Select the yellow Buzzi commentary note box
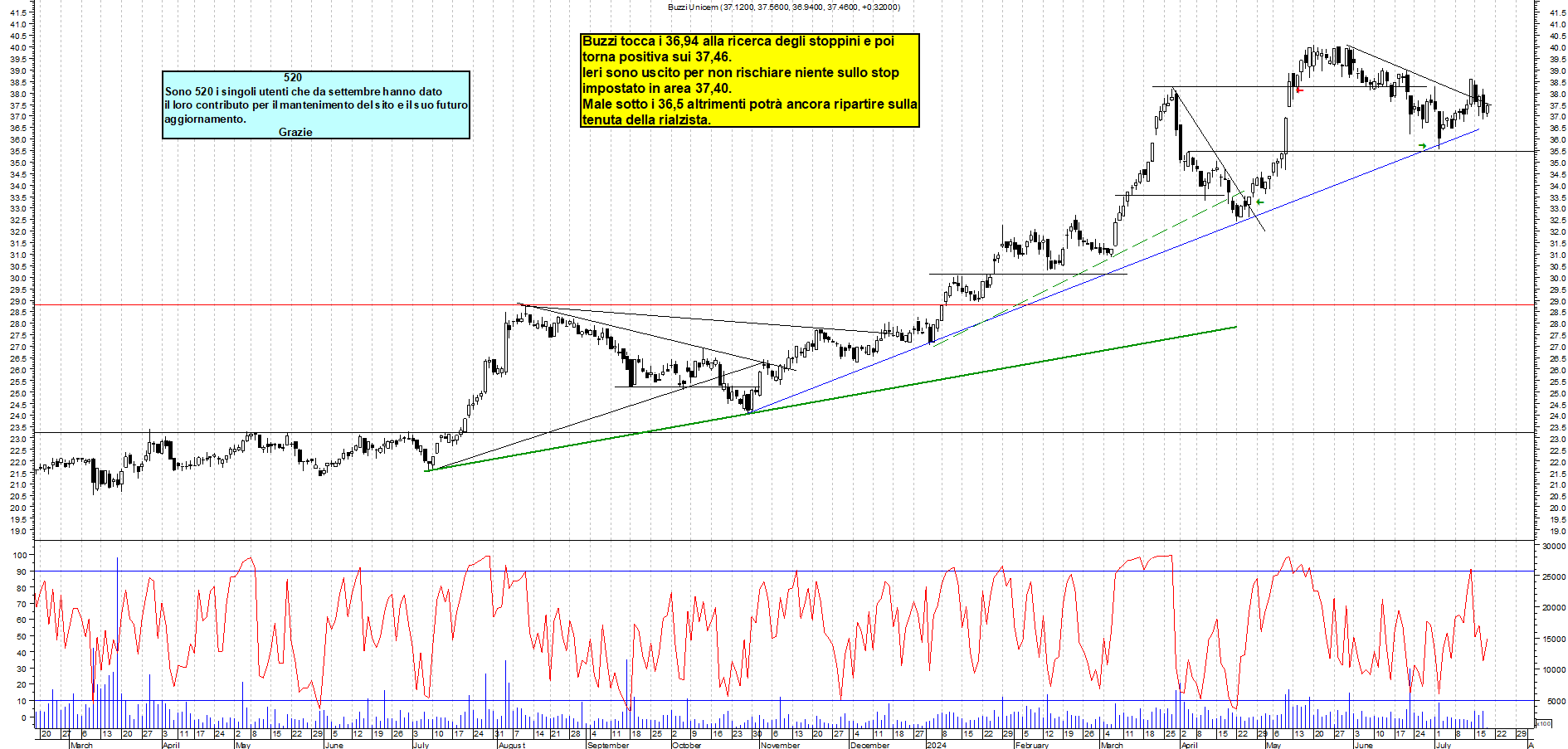1568x749 pixels. 750,80
